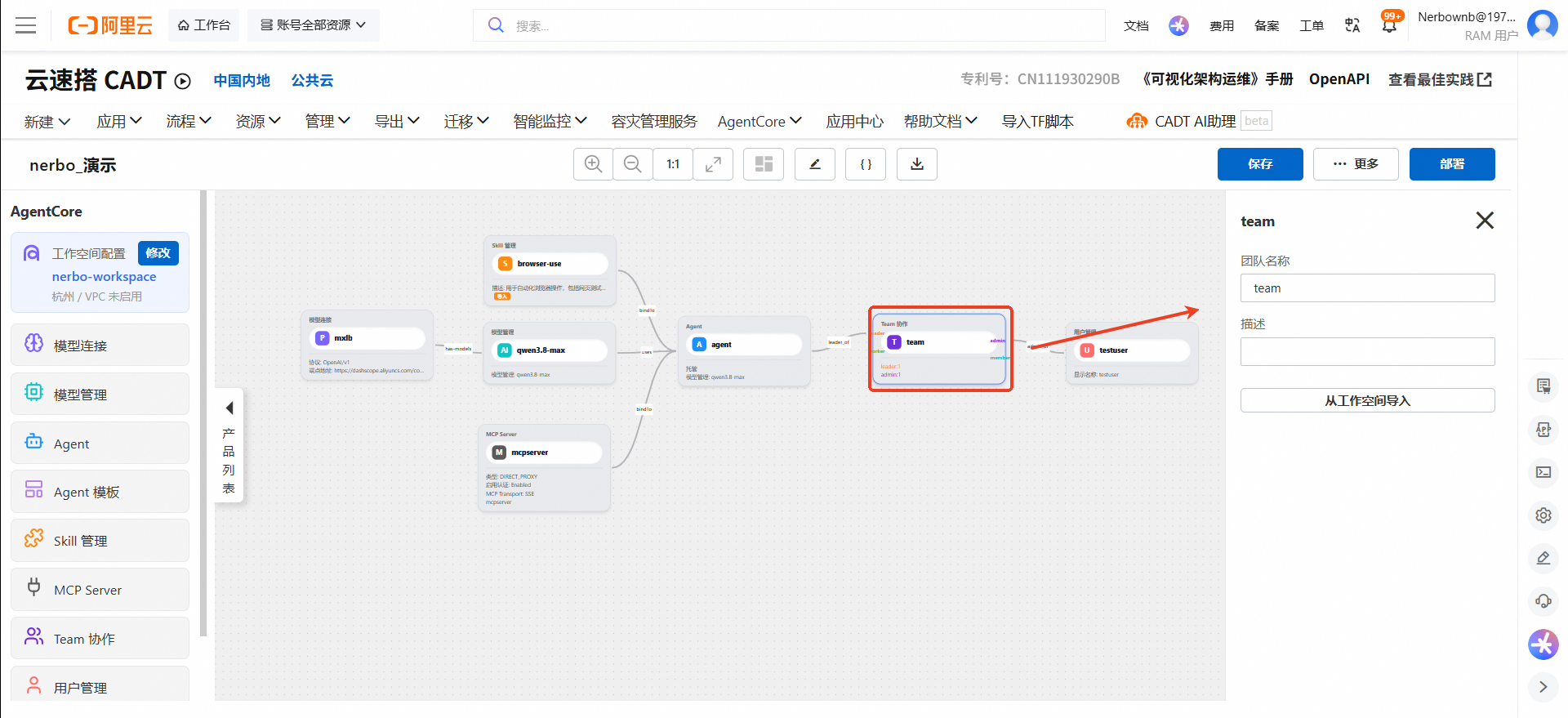
Task: Expand the 流程 menu
Action: coord(189,122)
